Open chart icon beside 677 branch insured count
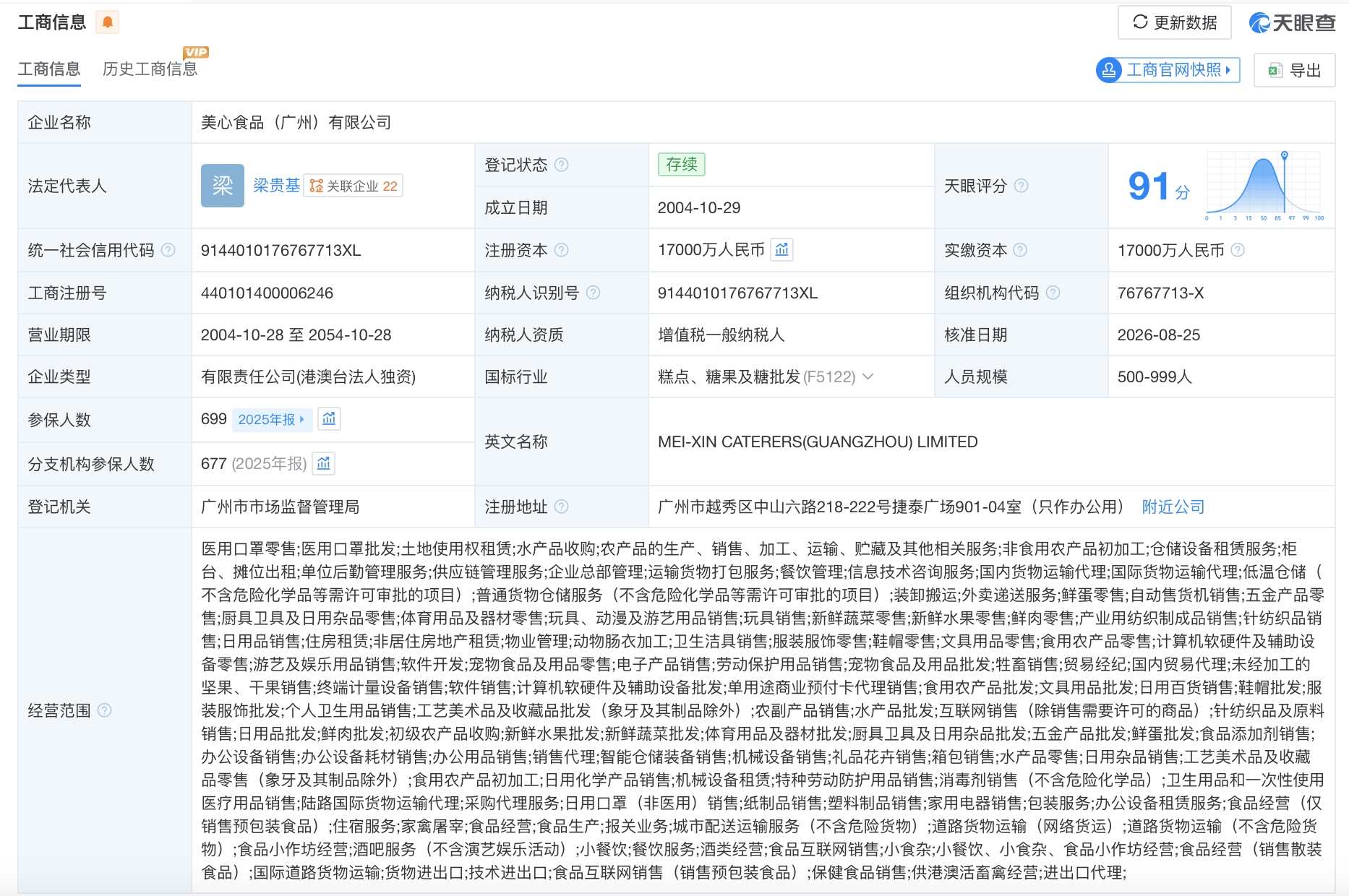 click(323, 463)
